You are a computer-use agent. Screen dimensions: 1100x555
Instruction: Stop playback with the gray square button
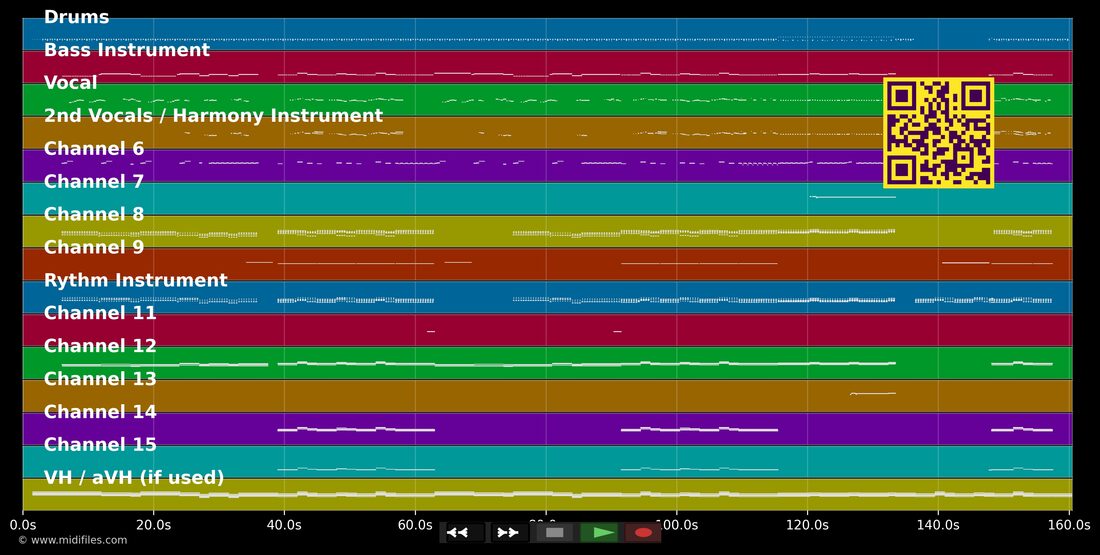[x=554, y=533]
